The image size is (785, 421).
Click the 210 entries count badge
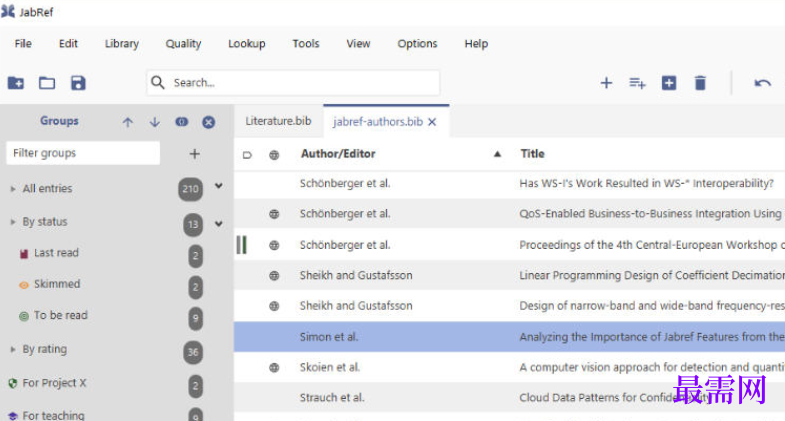click(190, 189)
